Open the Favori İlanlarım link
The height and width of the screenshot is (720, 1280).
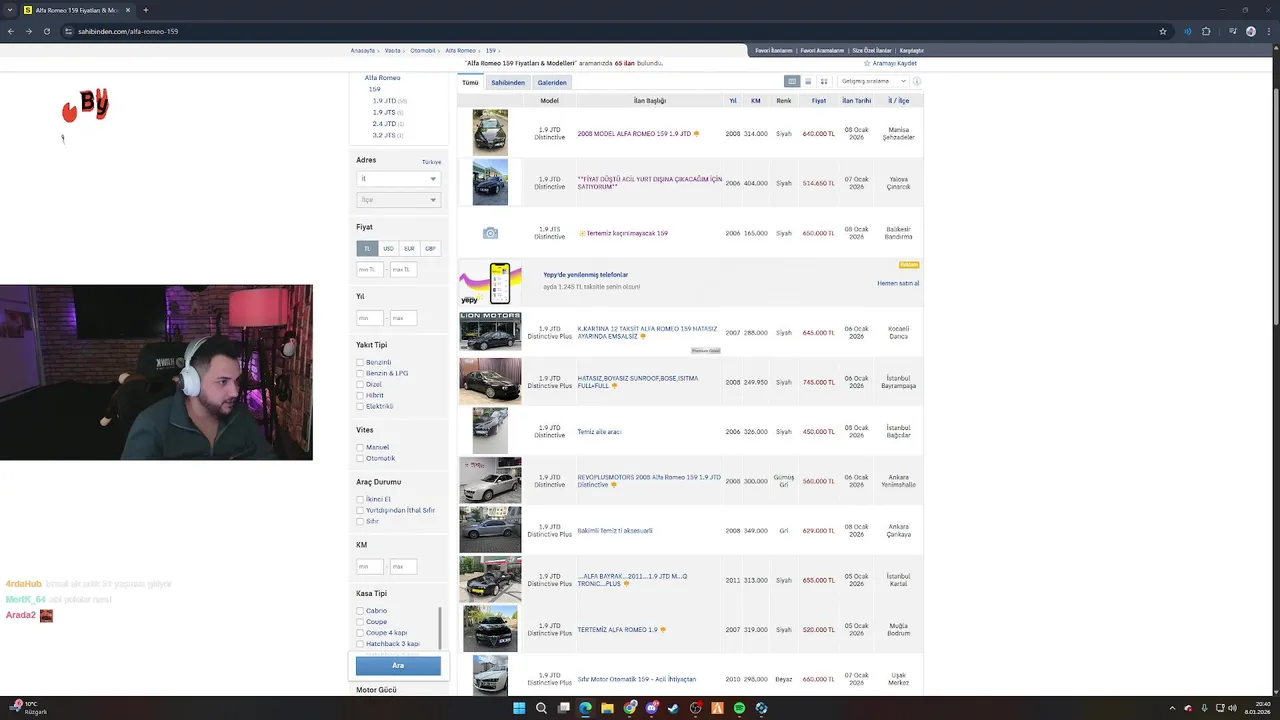(774, 50)
